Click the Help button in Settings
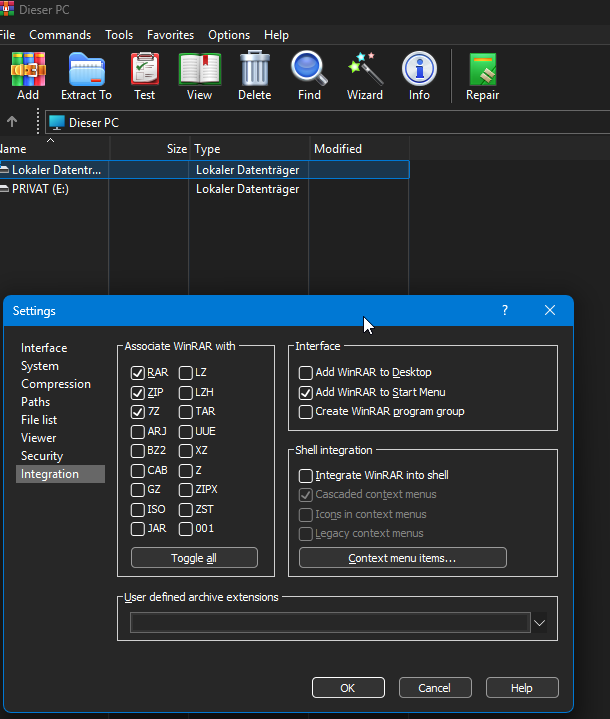This screenshot has width=610, height=719. [522, 688]
